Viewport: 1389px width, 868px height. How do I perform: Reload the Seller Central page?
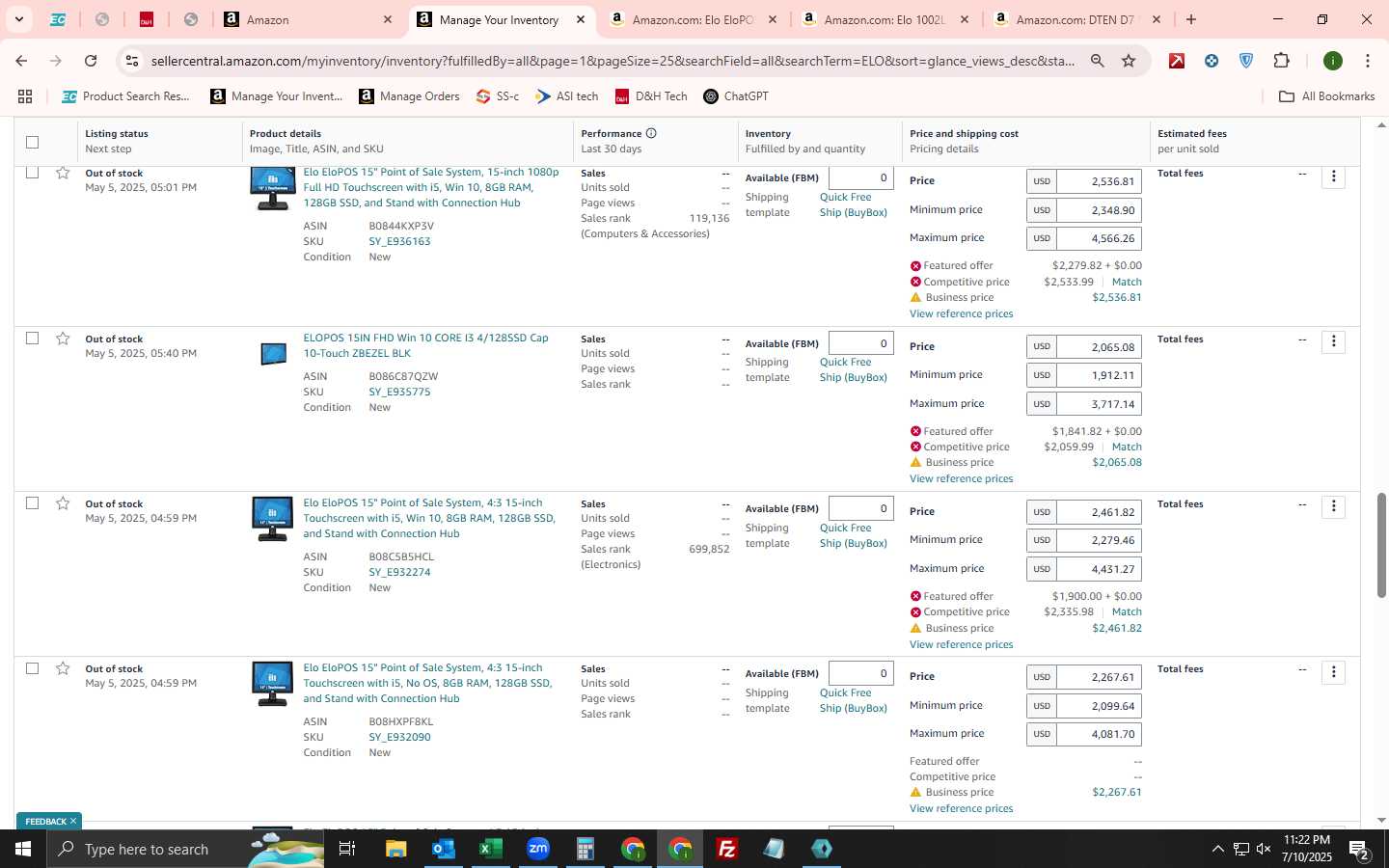tap(91, 61)
